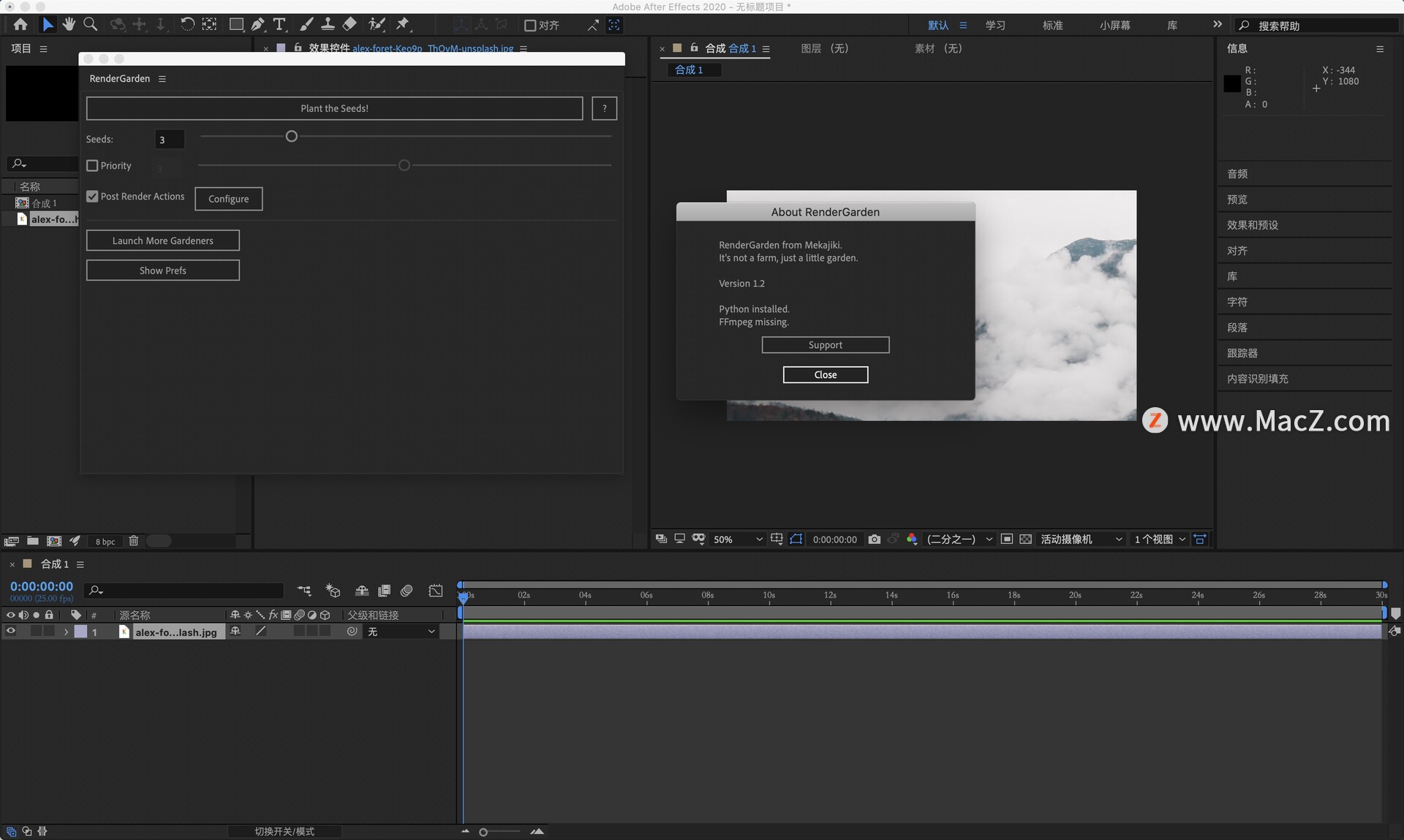1404x840 pixels.
Task: Select the Selection arrow tool
Action: [x=48, y=25]
